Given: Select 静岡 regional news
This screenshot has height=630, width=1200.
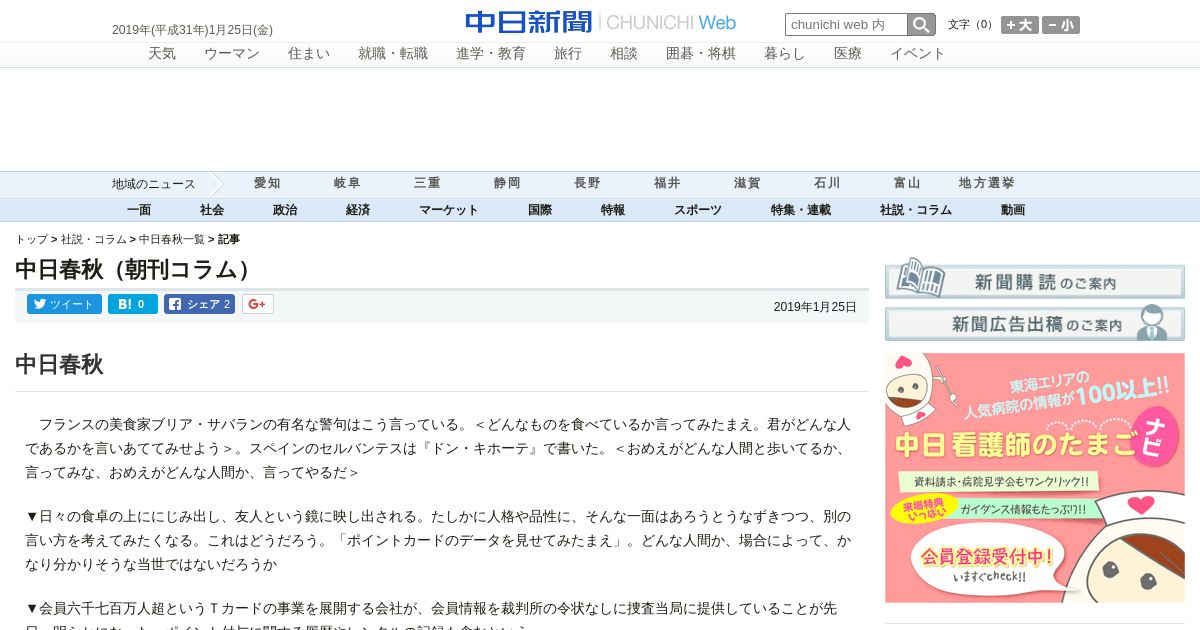Looking at the screenshot, I should (507, 184).
